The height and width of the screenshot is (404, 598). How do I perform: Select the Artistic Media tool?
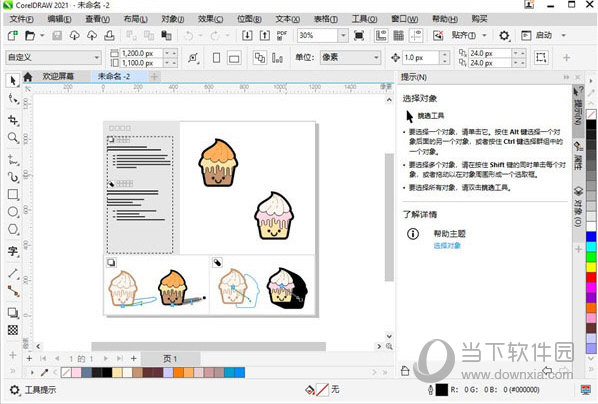point(13,177)
